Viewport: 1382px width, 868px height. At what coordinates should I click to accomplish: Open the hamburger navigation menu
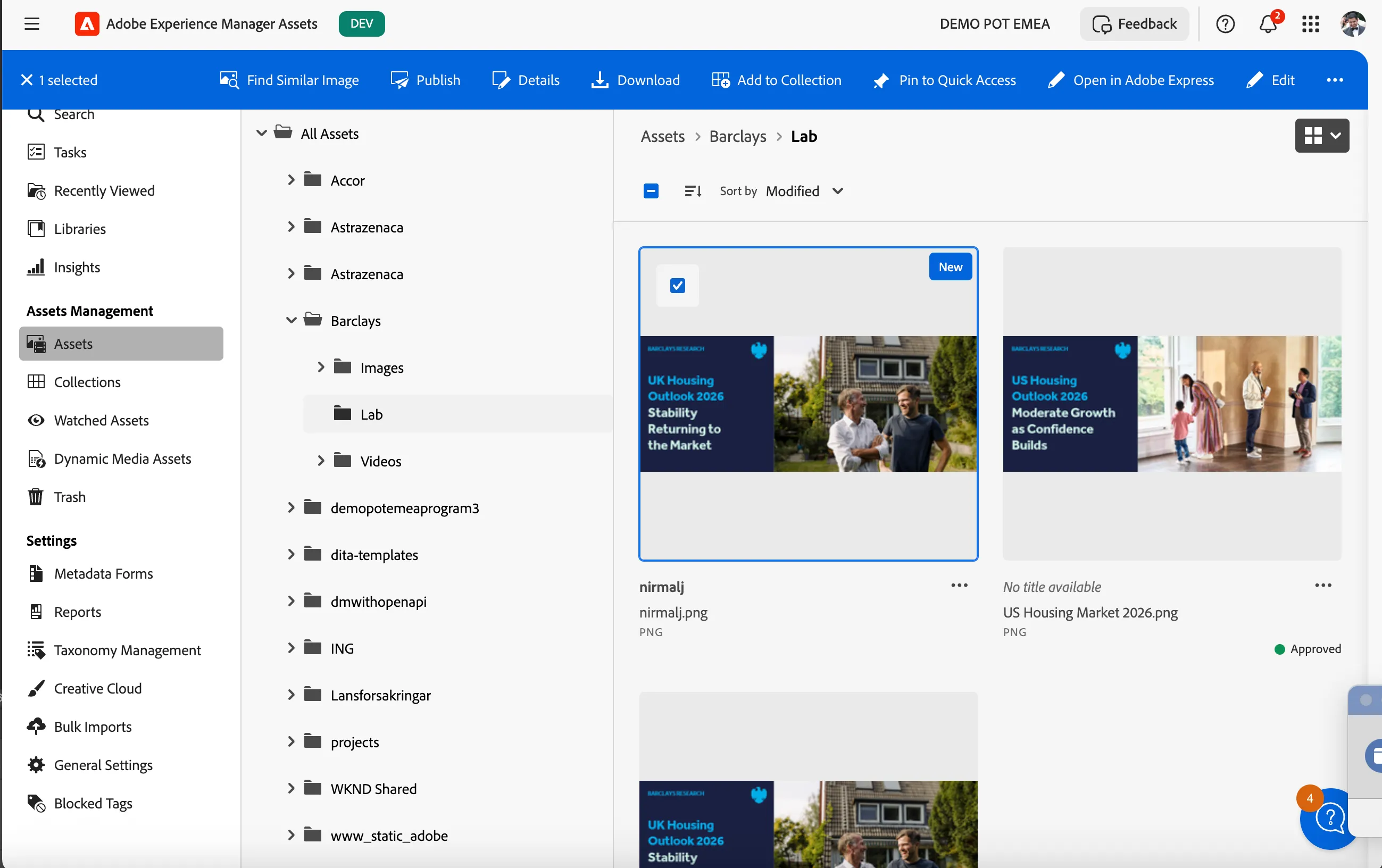(32, 23)
